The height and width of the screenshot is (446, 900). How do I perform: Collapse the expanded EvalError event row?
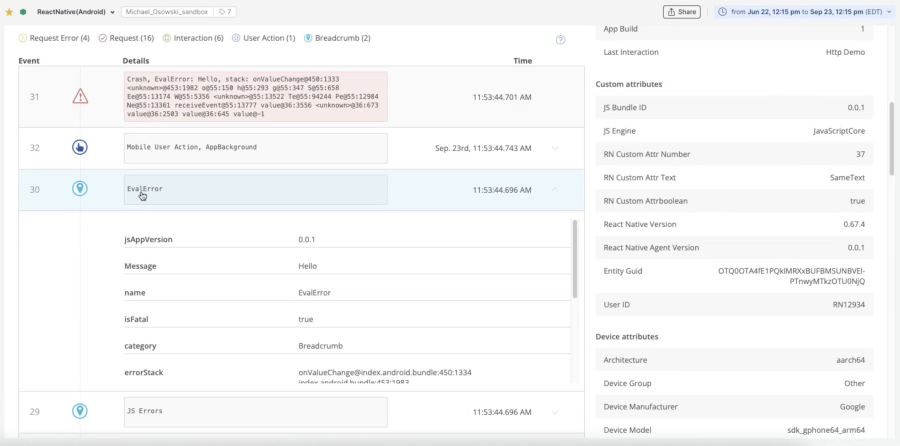click(556, 189)
